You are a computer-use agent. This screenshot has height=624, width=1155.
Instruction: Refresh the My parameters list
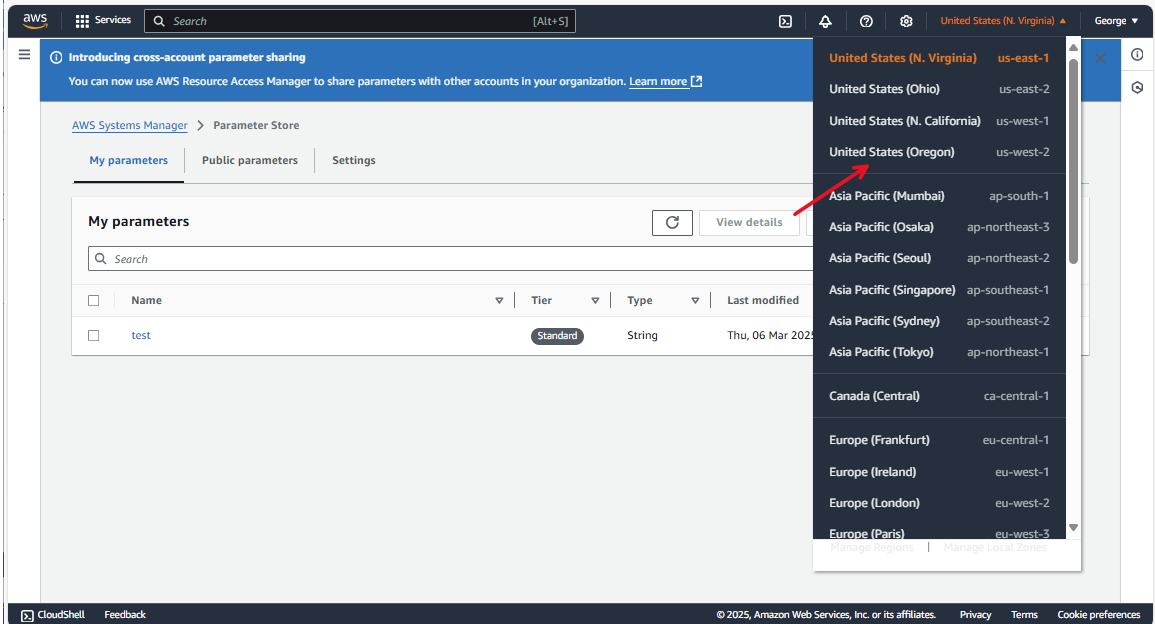tap(672, 222)
